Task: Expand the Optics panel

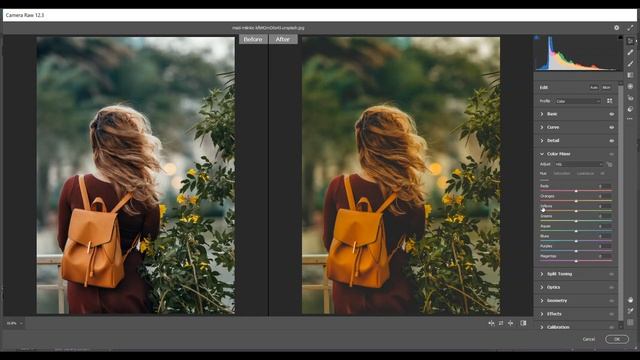Action: tap(542, 287)
